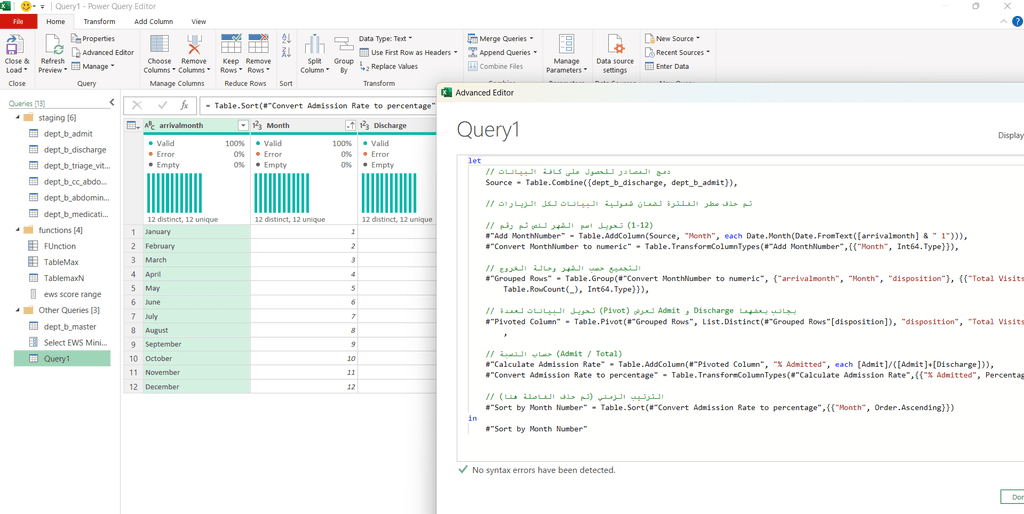Switch to the Add Column tab
This screenshot has height=514, width=1024.
click(x=153, y=22)
